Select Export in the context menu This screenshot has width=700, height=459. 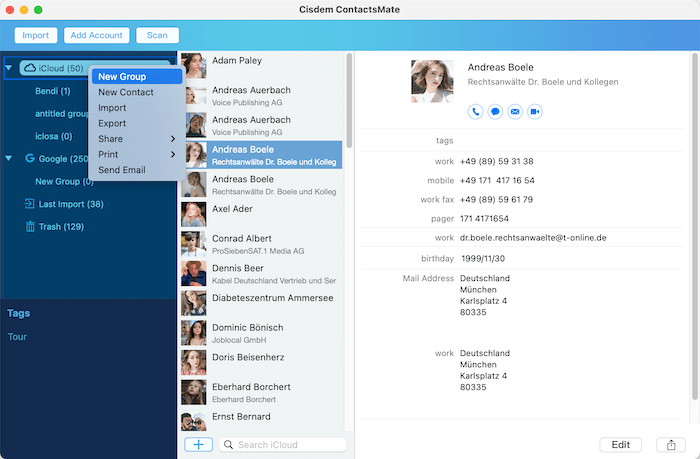[x=137, y=123]
